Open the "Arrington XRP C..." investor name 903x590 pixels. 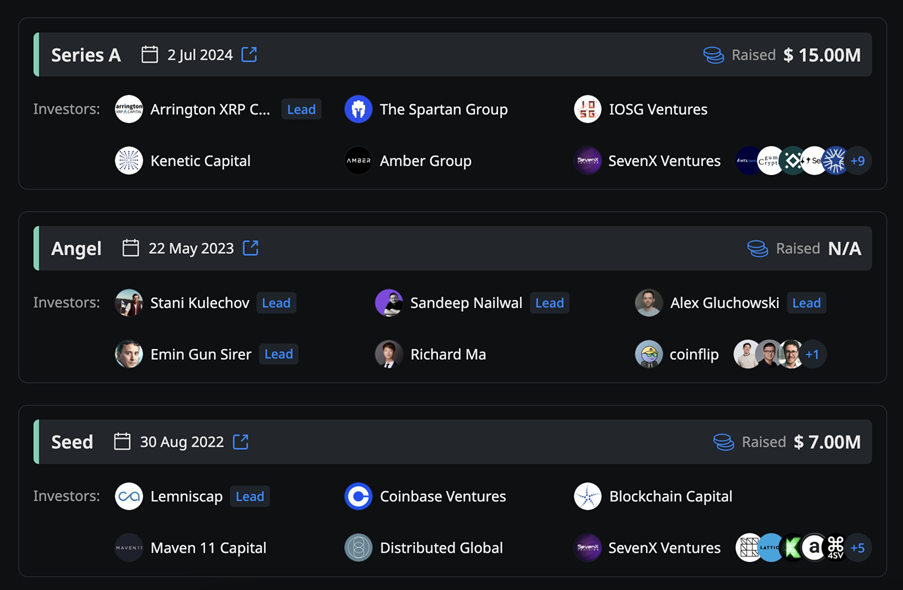click(210, 109)
